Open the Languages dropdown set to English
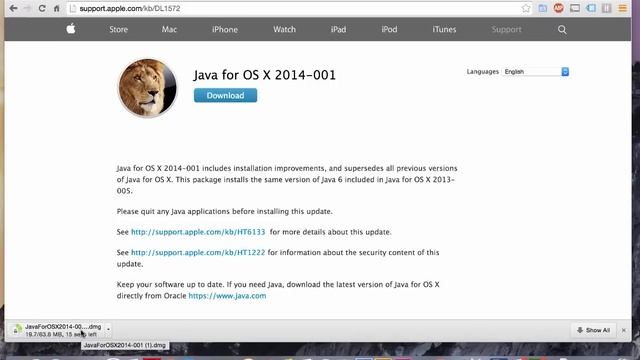Image resolution: width=640 pixels, height=360 pixels. tap(535, 71)
